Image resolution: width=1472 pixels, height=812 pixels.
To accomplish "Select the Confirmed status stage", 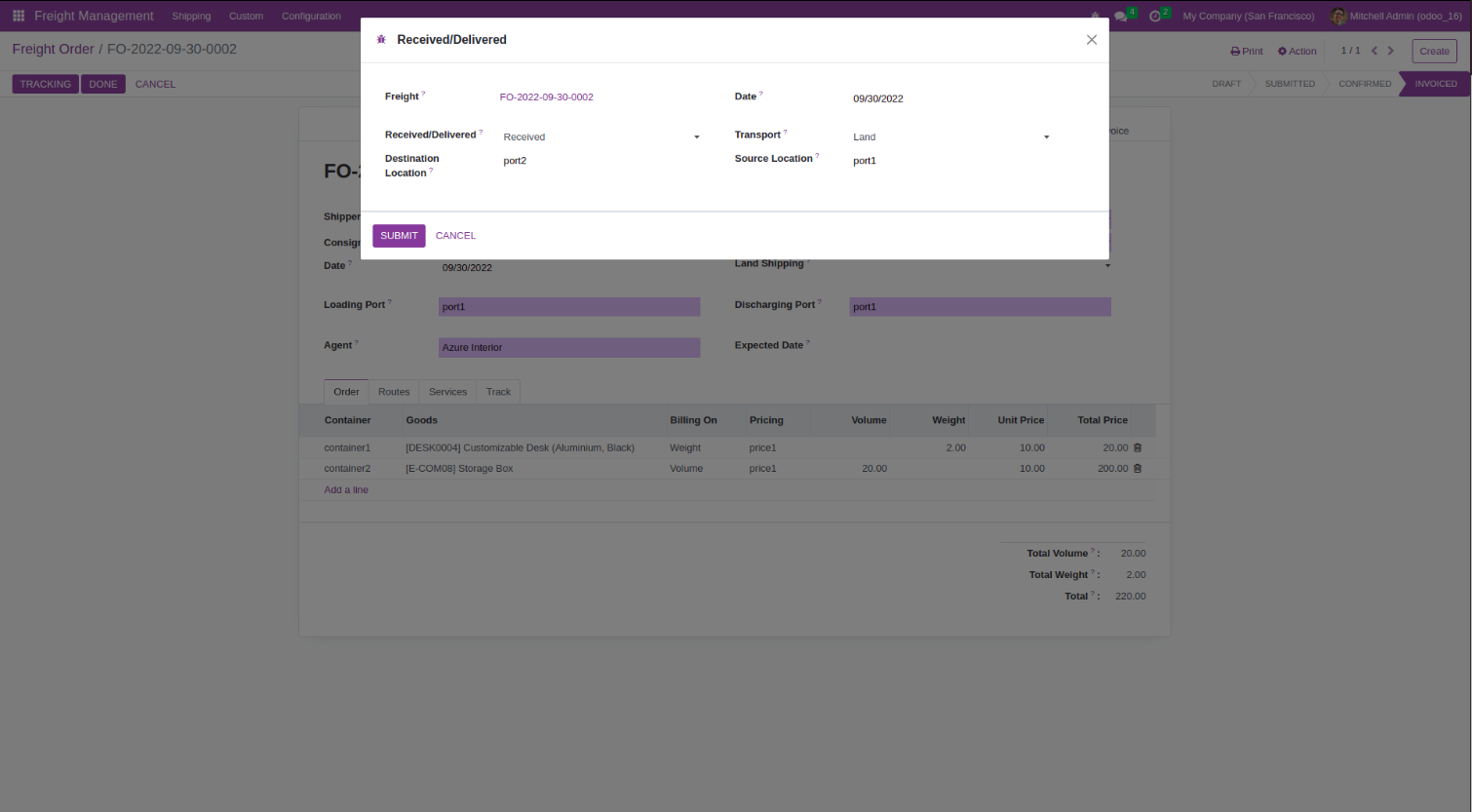I will [1365, 84].
